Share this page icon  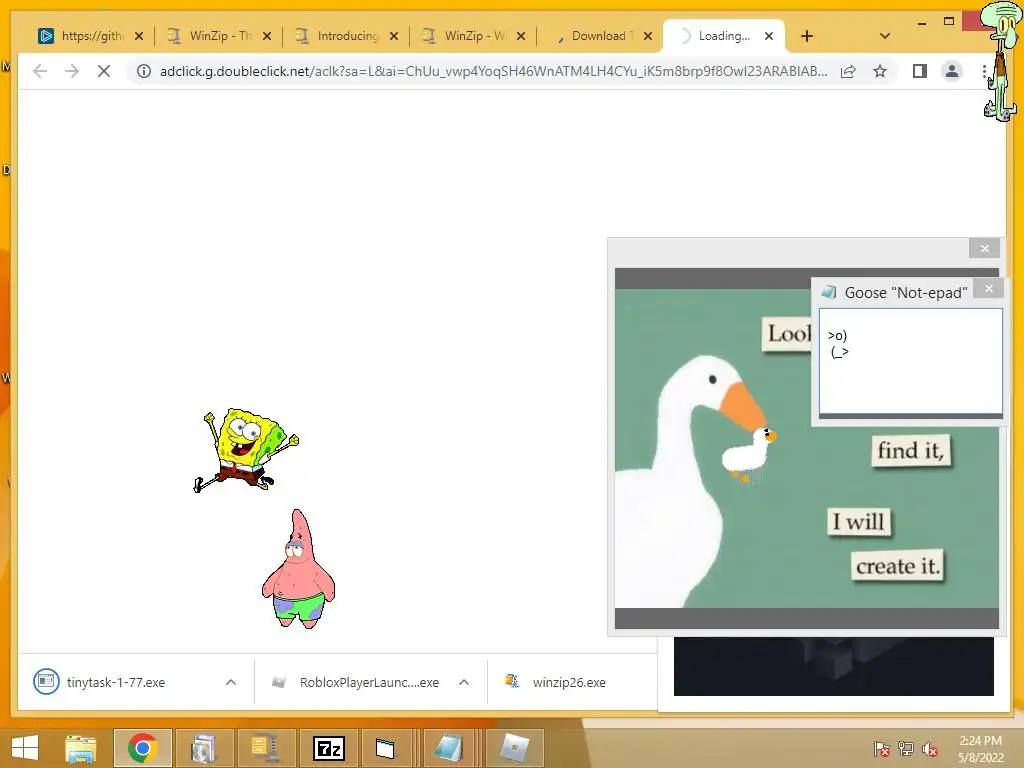[848, 71]
